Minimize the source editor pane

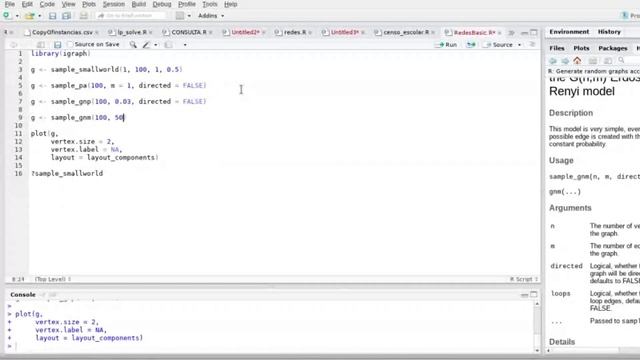click(x=524, y=32)
